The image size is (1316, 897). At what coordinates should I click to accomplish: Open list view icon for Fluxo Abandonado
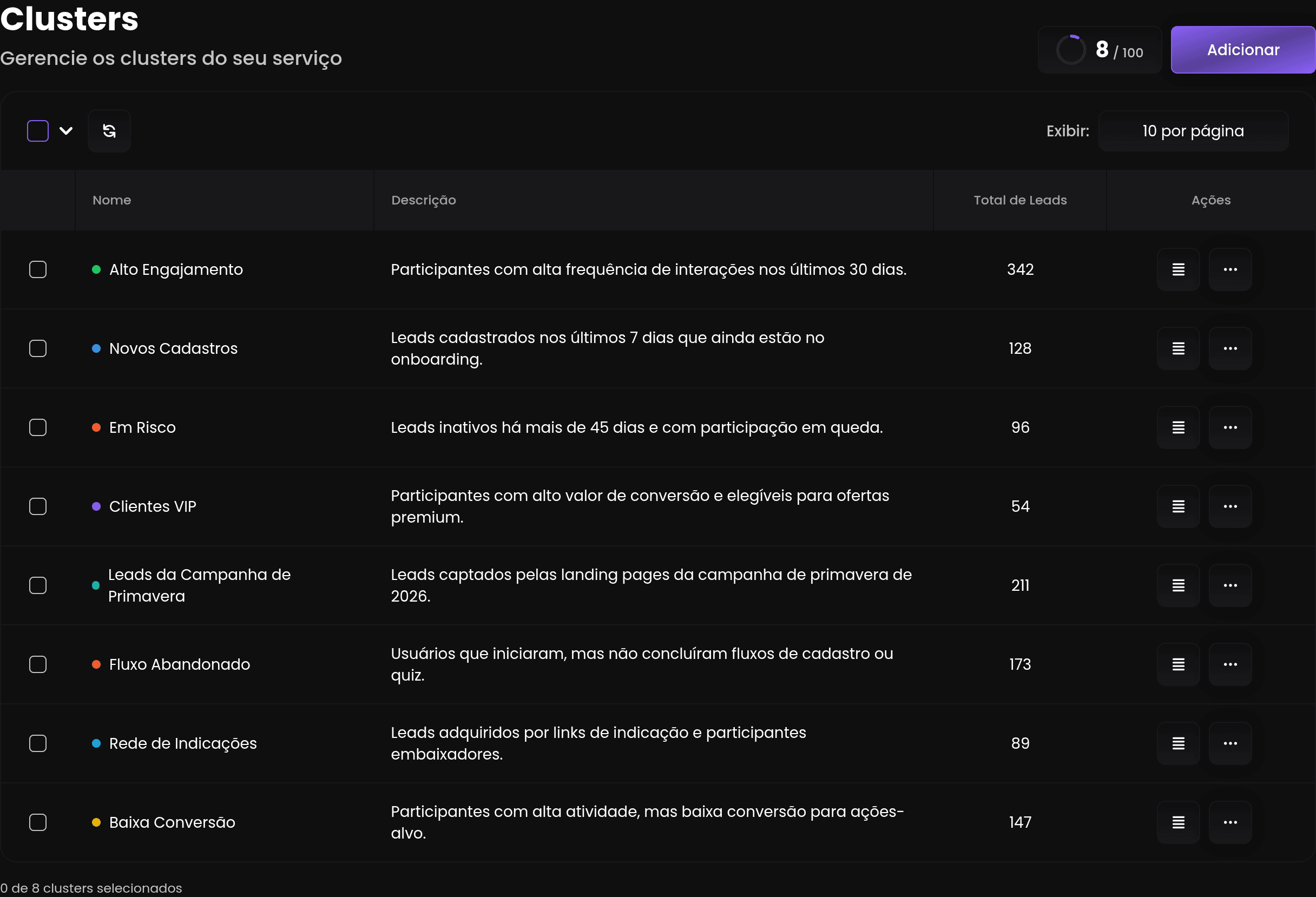pyautogui.click(x=1179, y=664)
